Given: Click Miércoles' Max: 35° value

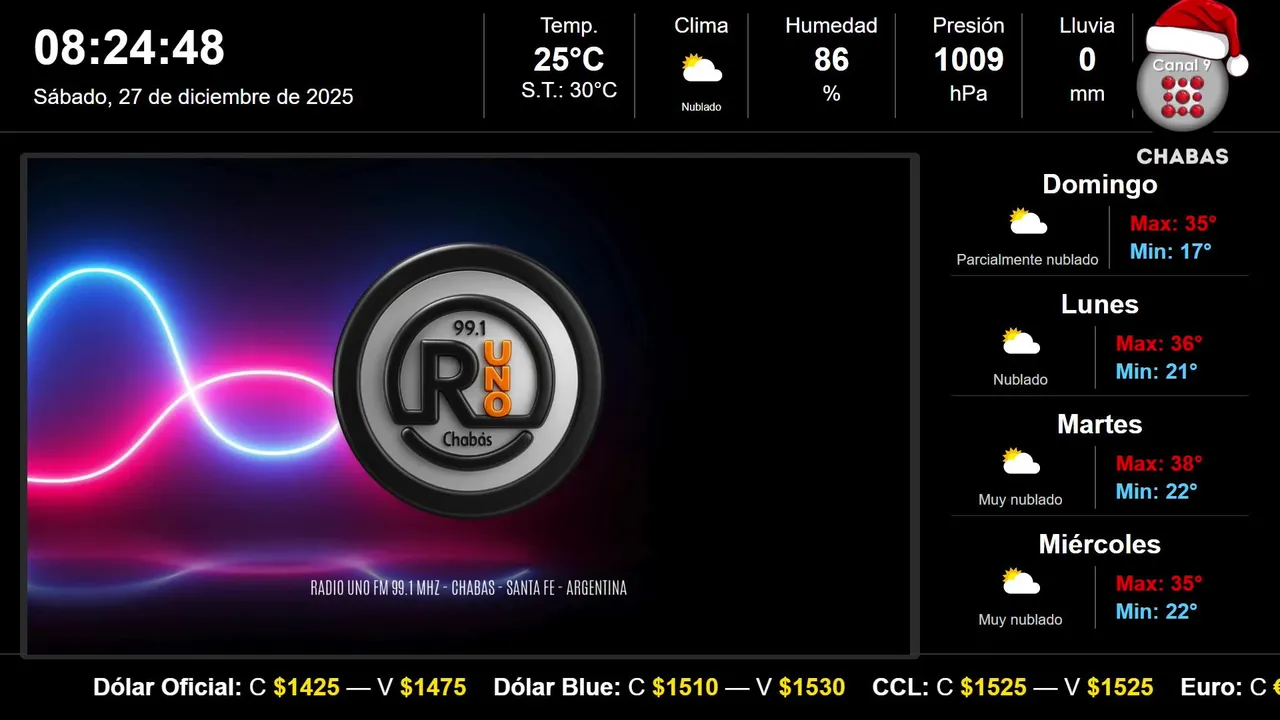Looking at the screenshot, I should [x=1159, y=583].
